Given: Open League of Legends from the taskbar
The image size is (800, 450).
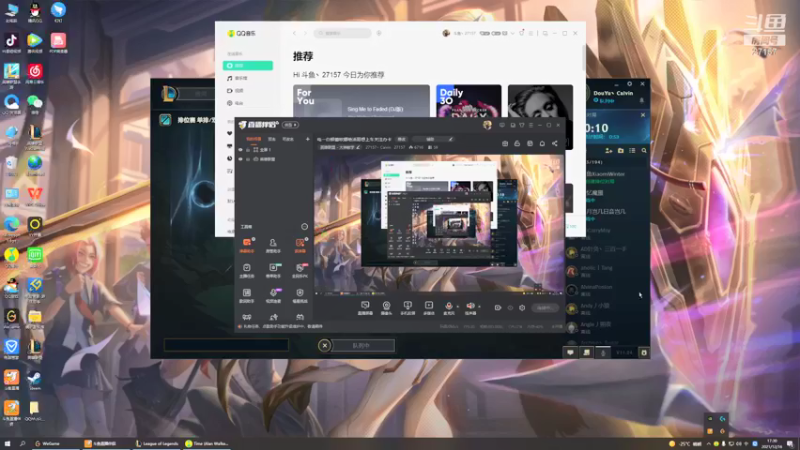Looking at the screenshot, I should point(158,443).
